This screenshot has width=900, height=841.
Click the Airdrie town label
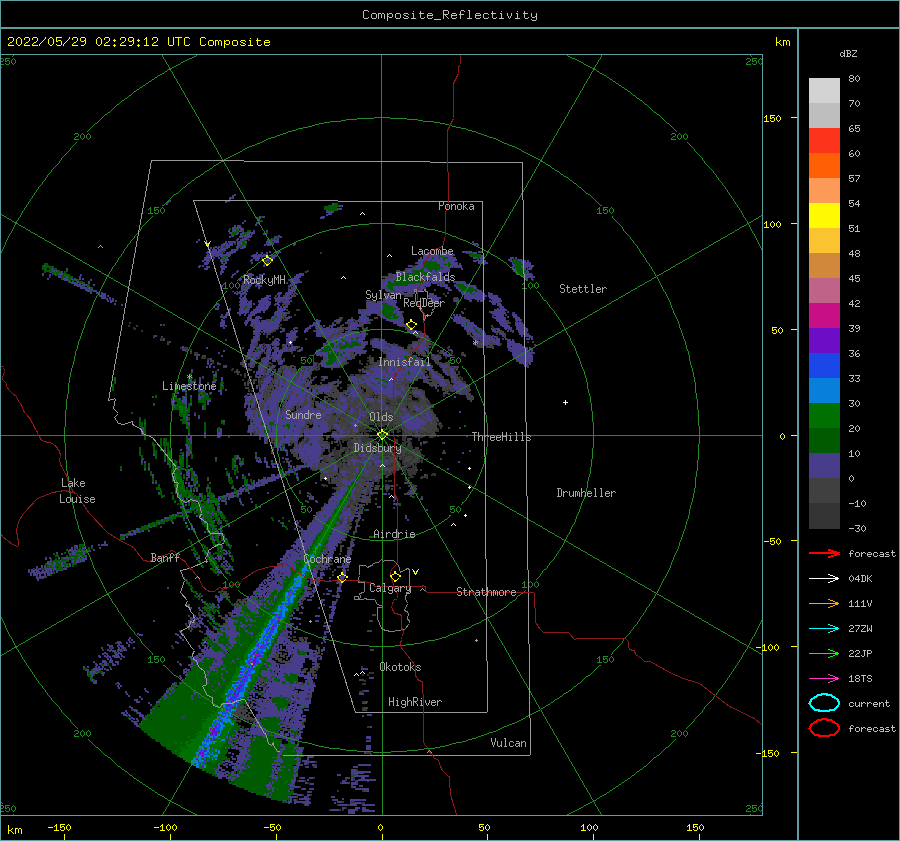pyautogui.click(x=394, y=534)
